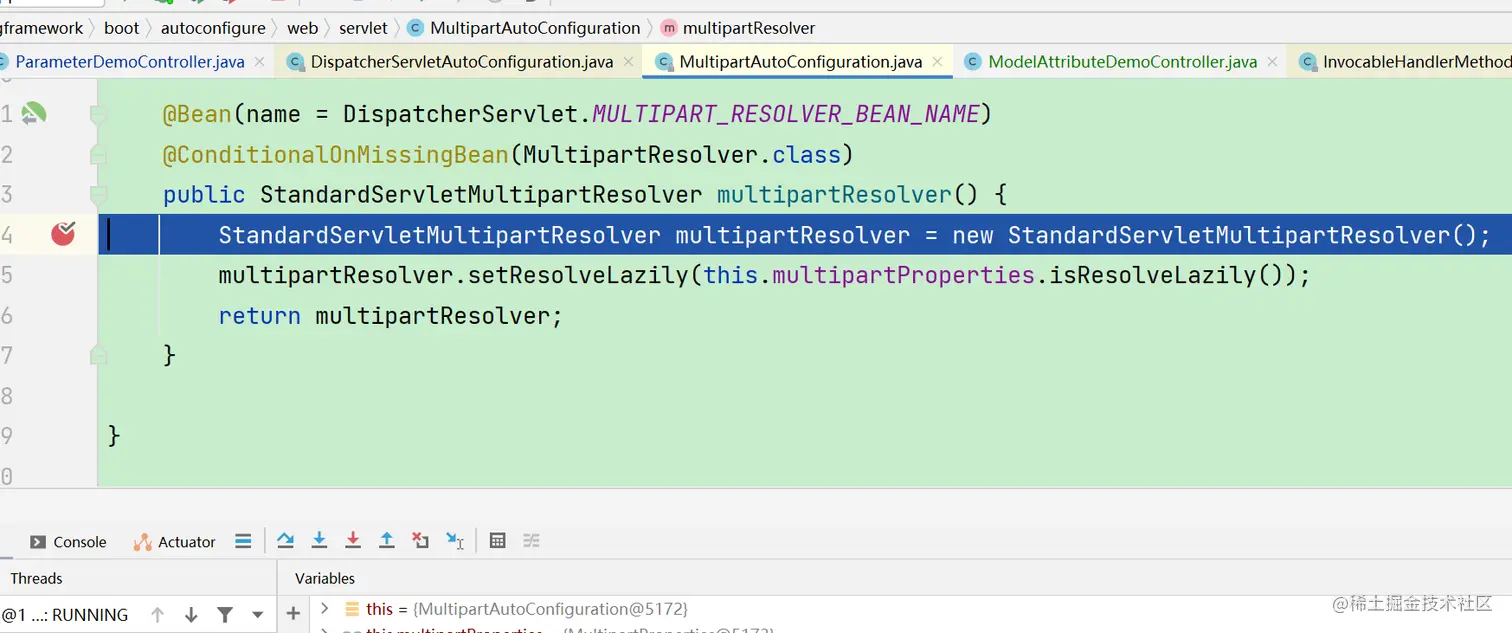
Task: Click the threads filter funnel icon
Action: 225,615
